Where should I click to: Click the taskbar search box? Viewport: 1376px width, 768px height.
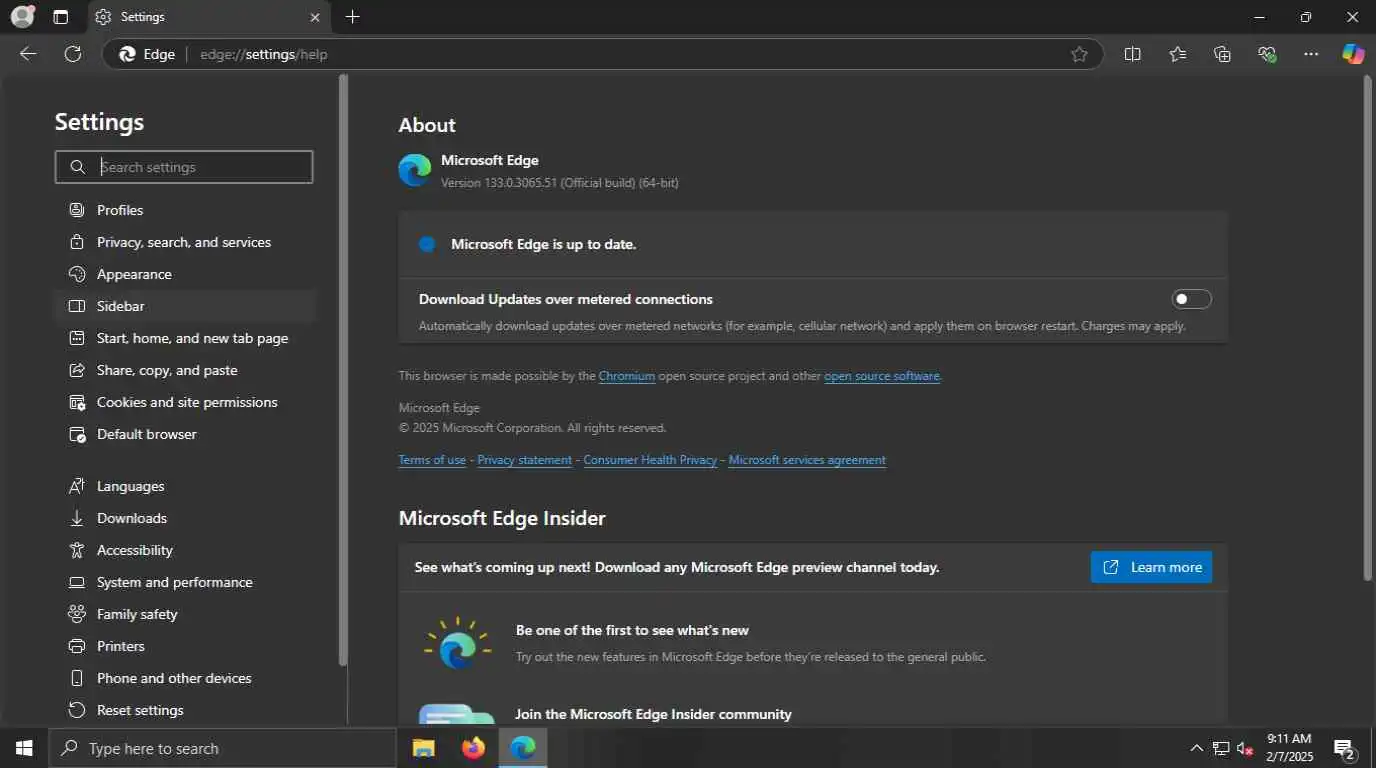222,748
